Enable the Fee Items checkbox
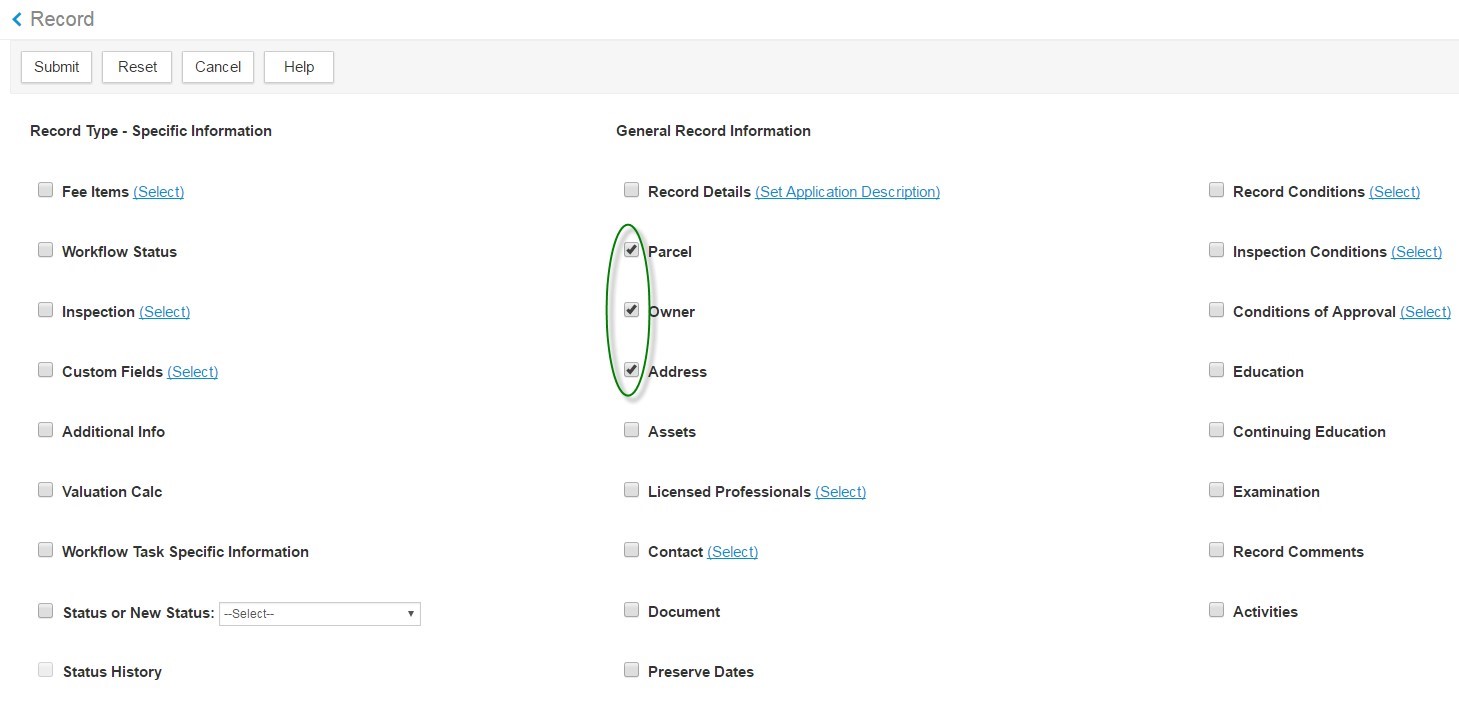 45,190
